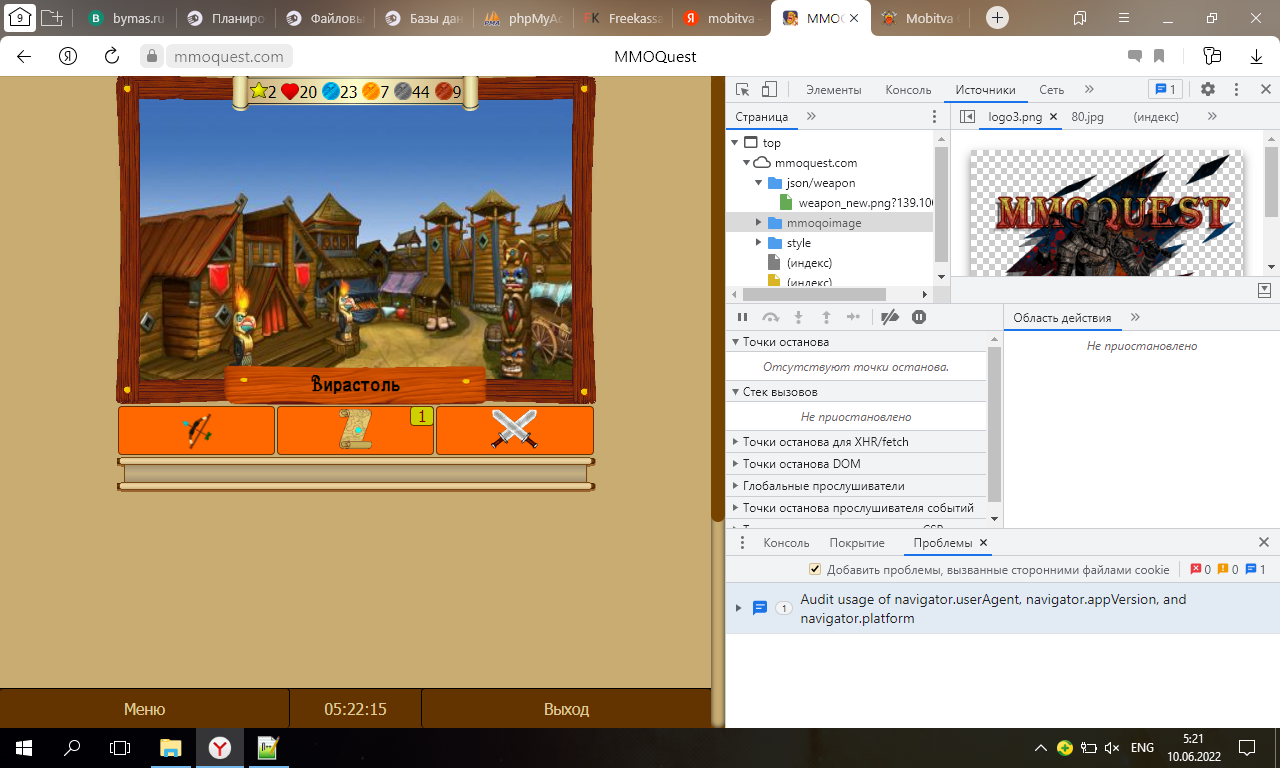The width and height of the screenshot is (1280, 768).
Task: Open the 80.jpg file tab
Action: 1087,117
